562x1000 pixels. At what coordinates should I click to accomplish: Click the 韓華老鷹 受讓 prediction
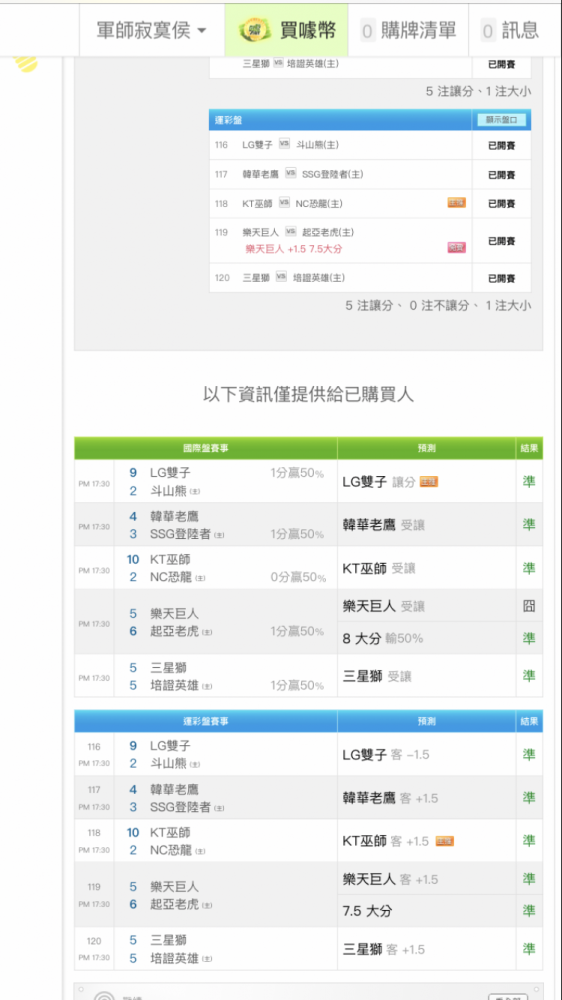(383, 525)
